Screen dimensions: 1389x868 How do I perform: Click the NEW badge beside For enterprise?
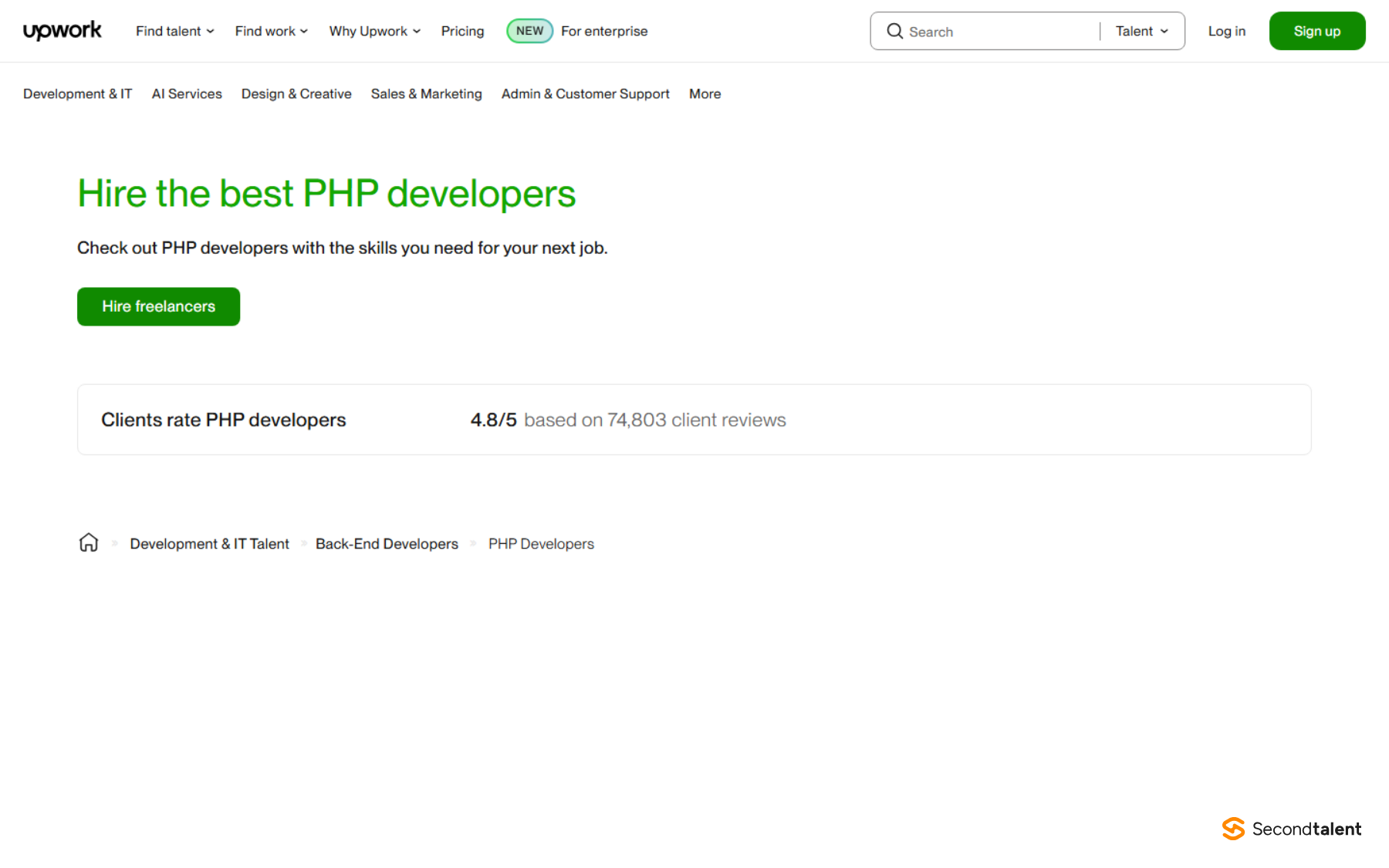529,31
